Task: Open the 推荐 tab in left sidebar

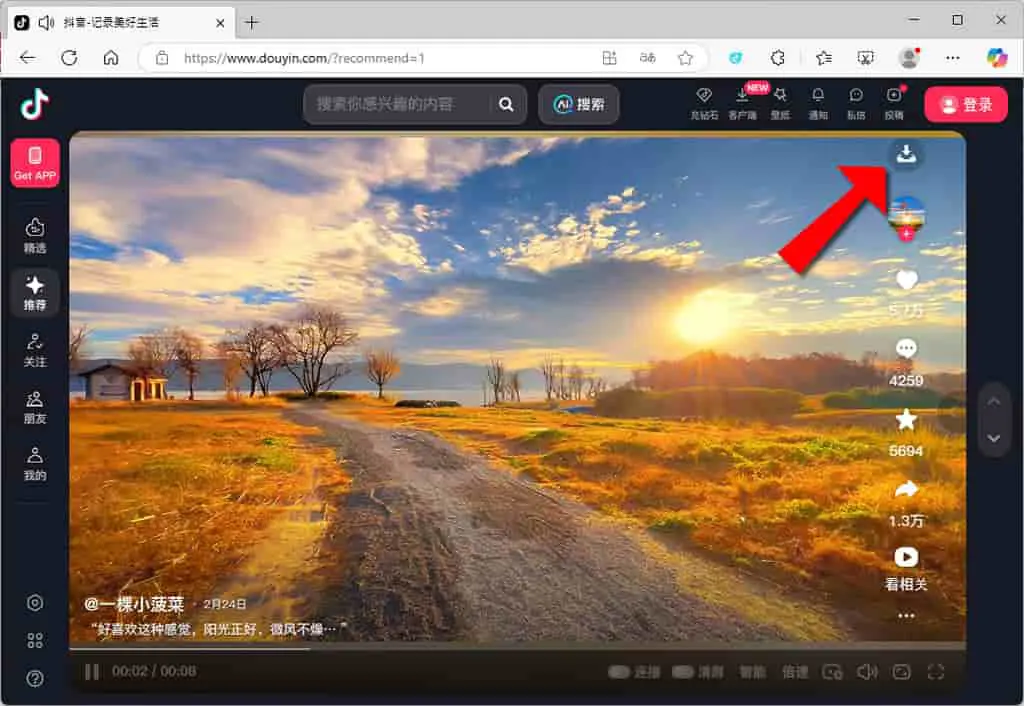Action: pyautogui.click(x=35, y=293)
